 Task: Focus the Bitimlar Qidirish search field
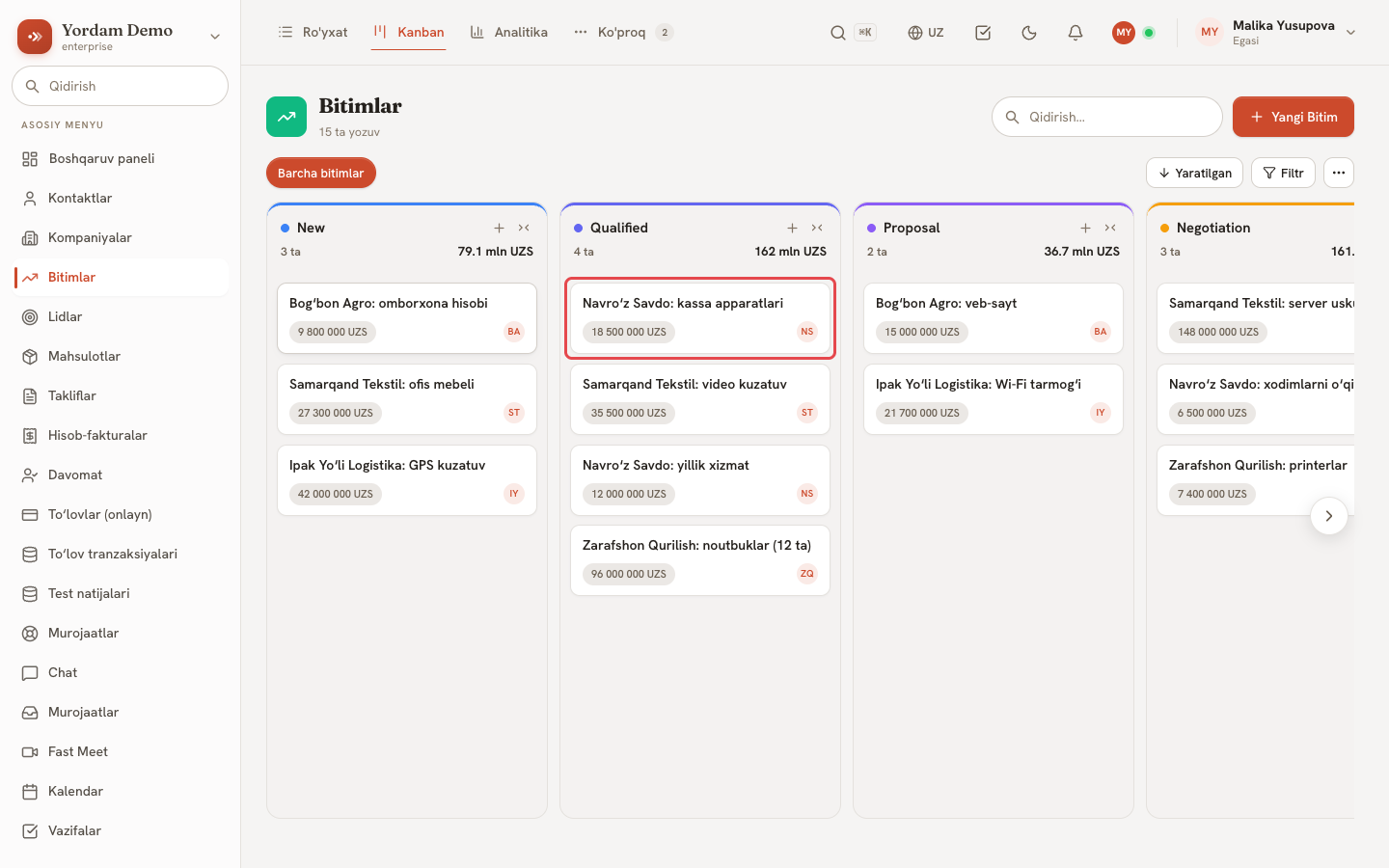1107,117
